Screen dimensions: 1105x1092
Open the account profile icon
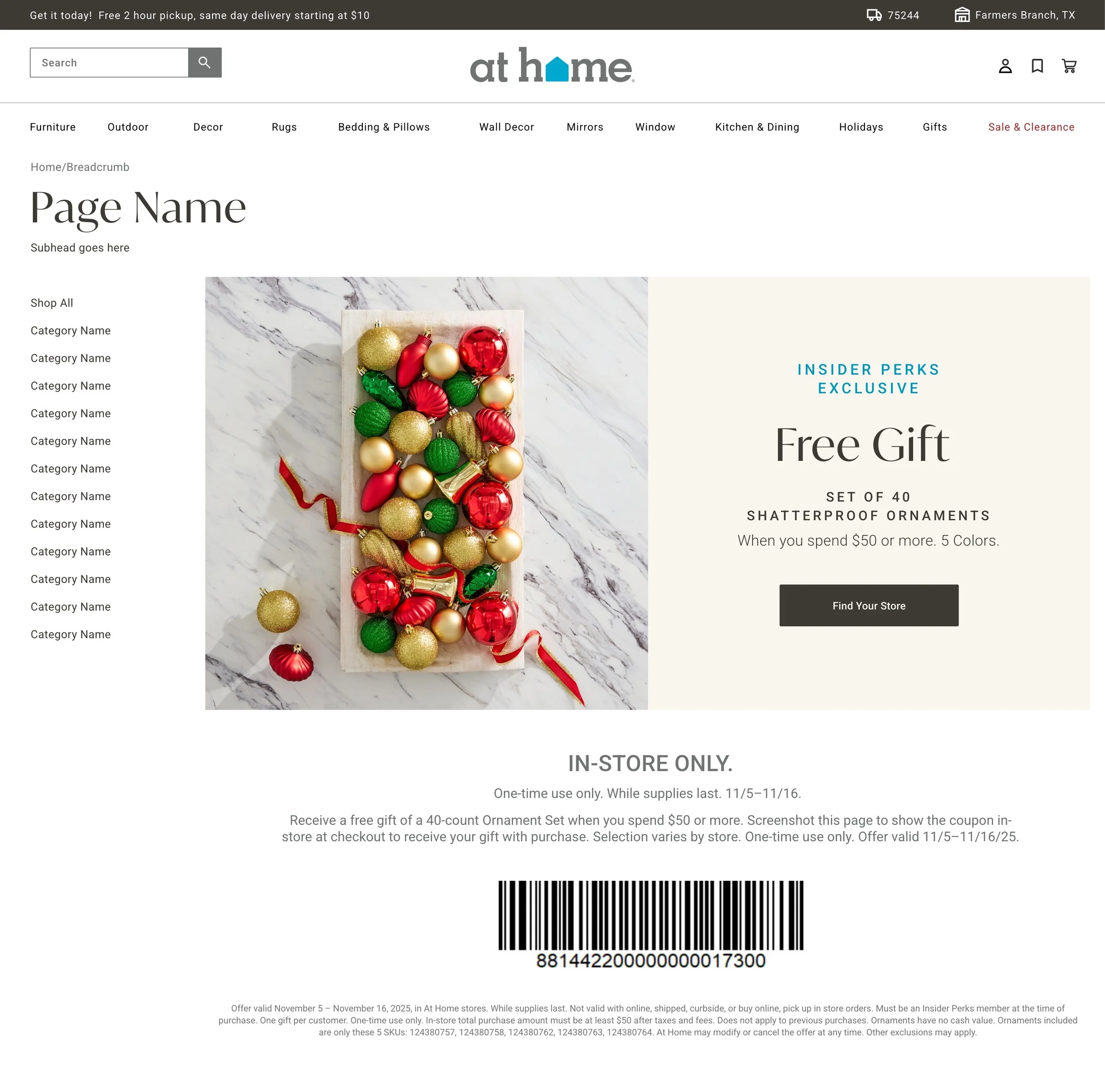click(x=1005, y=66)
